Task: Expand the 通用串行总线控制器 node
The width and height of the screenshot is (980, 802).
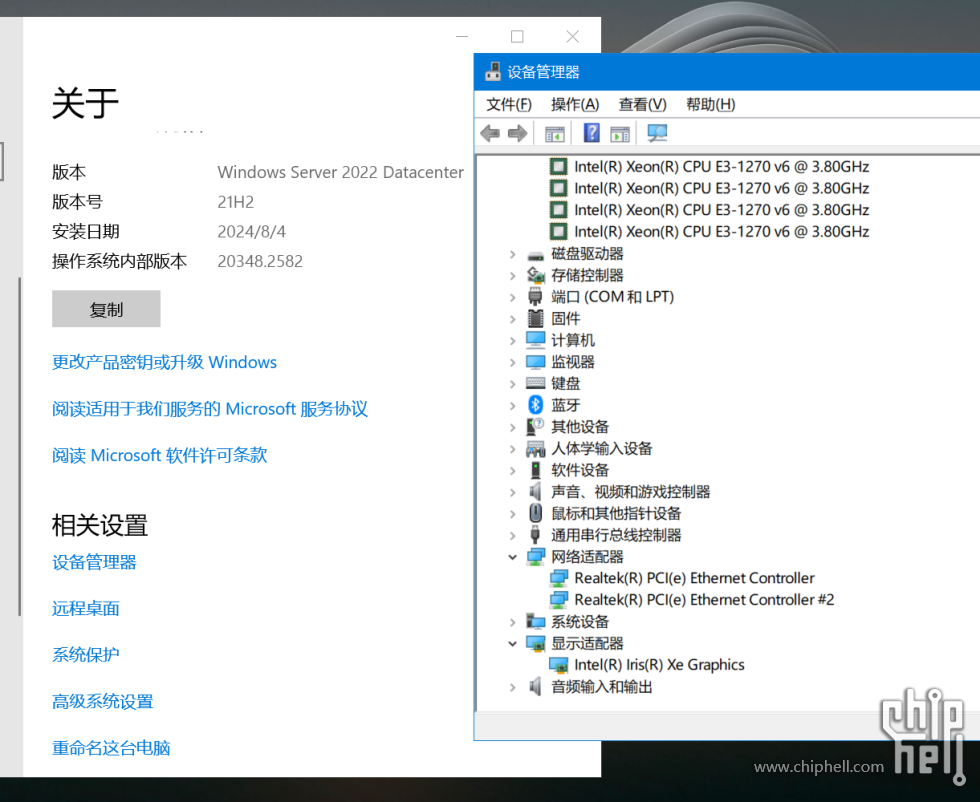Action: click(512, 536)
